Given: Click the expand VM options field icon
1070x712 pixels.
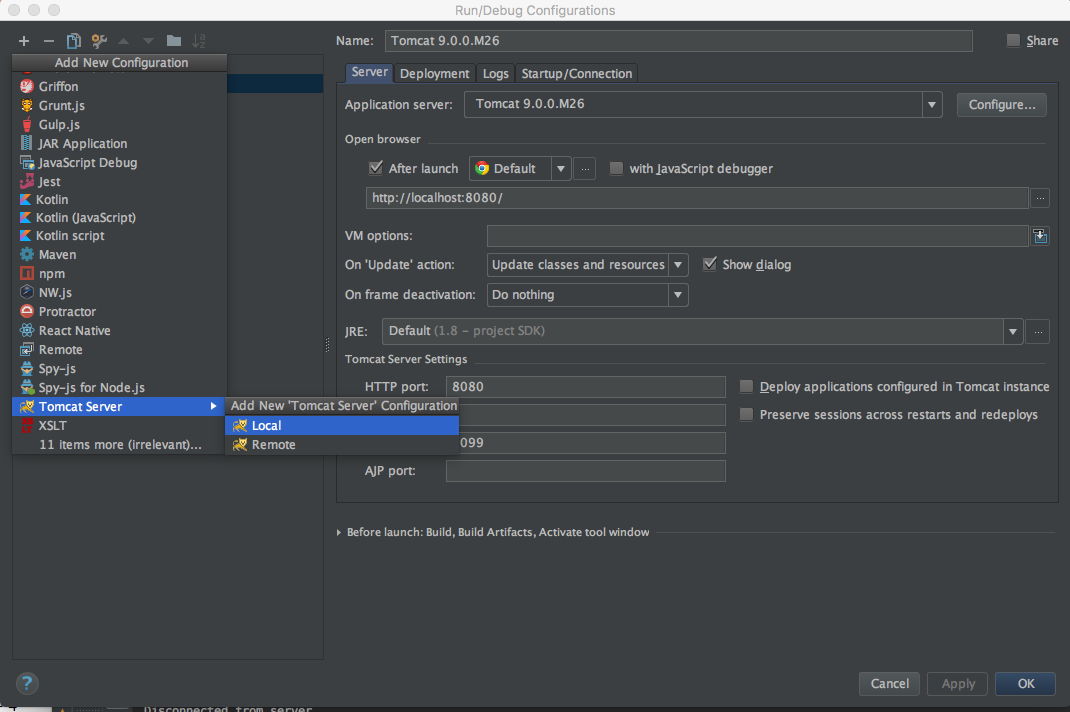Looking at the screenshot, I should 1040,236.
